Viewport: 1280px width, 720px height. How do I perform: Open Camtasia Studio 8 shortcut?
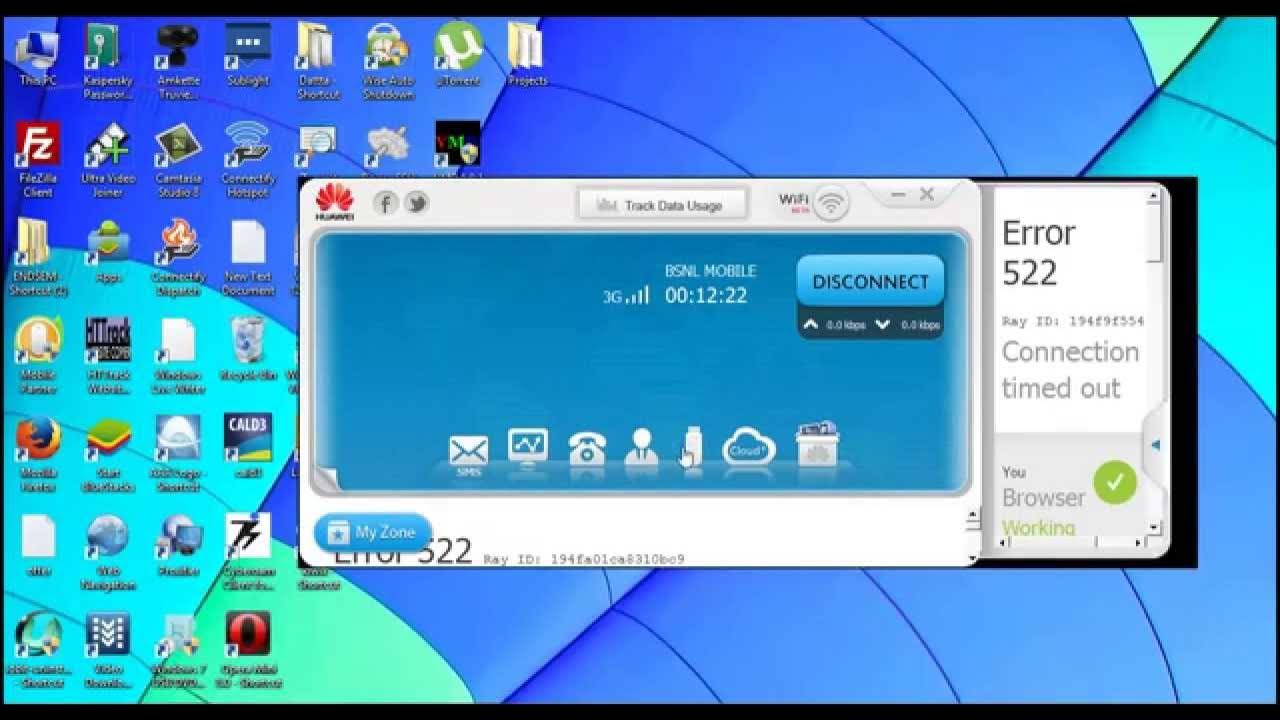click(178, 160)
